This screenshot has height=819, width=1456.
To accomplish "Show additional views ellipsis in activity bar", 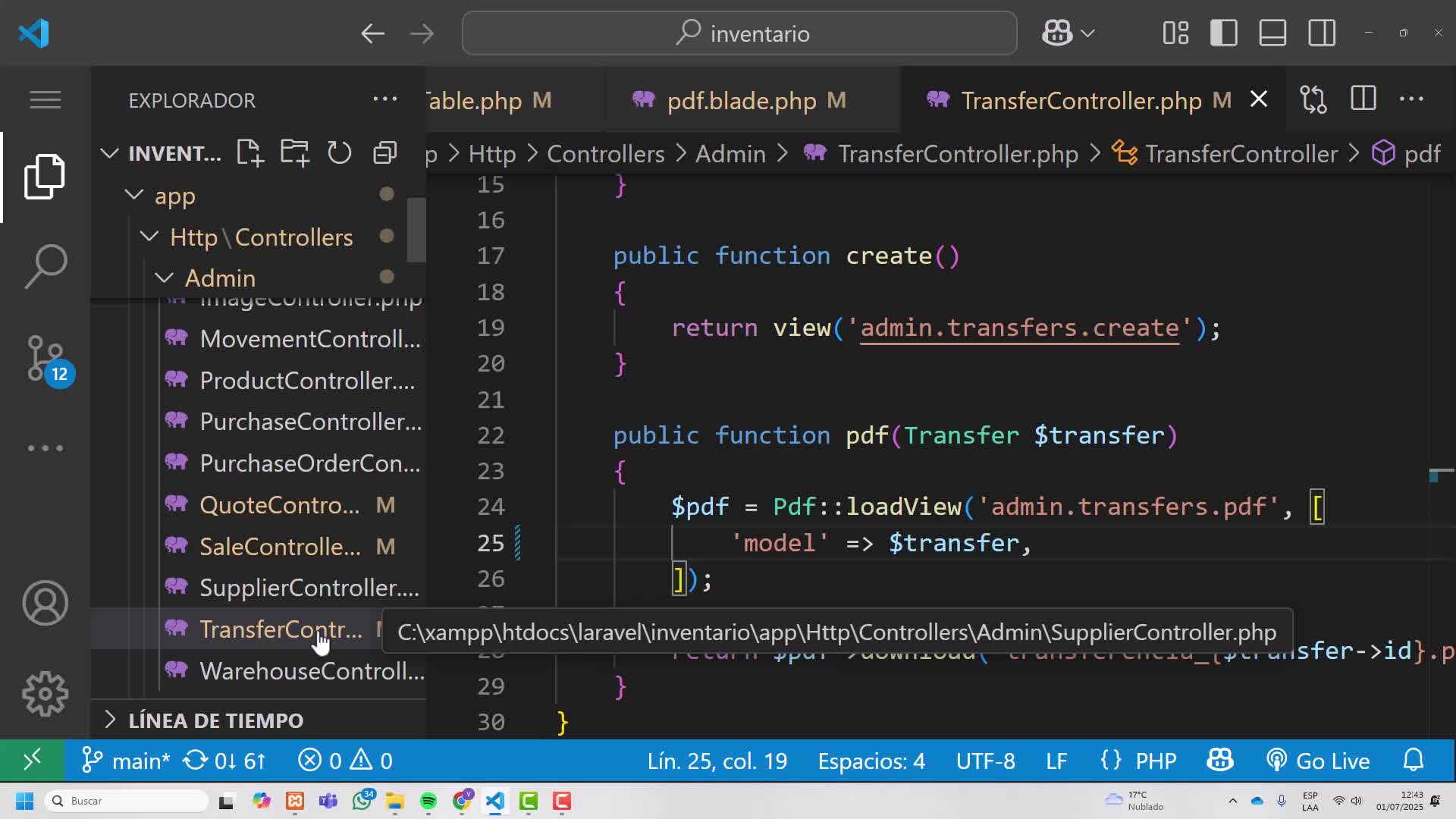I will pyautogui.click(x=45, y=448).
